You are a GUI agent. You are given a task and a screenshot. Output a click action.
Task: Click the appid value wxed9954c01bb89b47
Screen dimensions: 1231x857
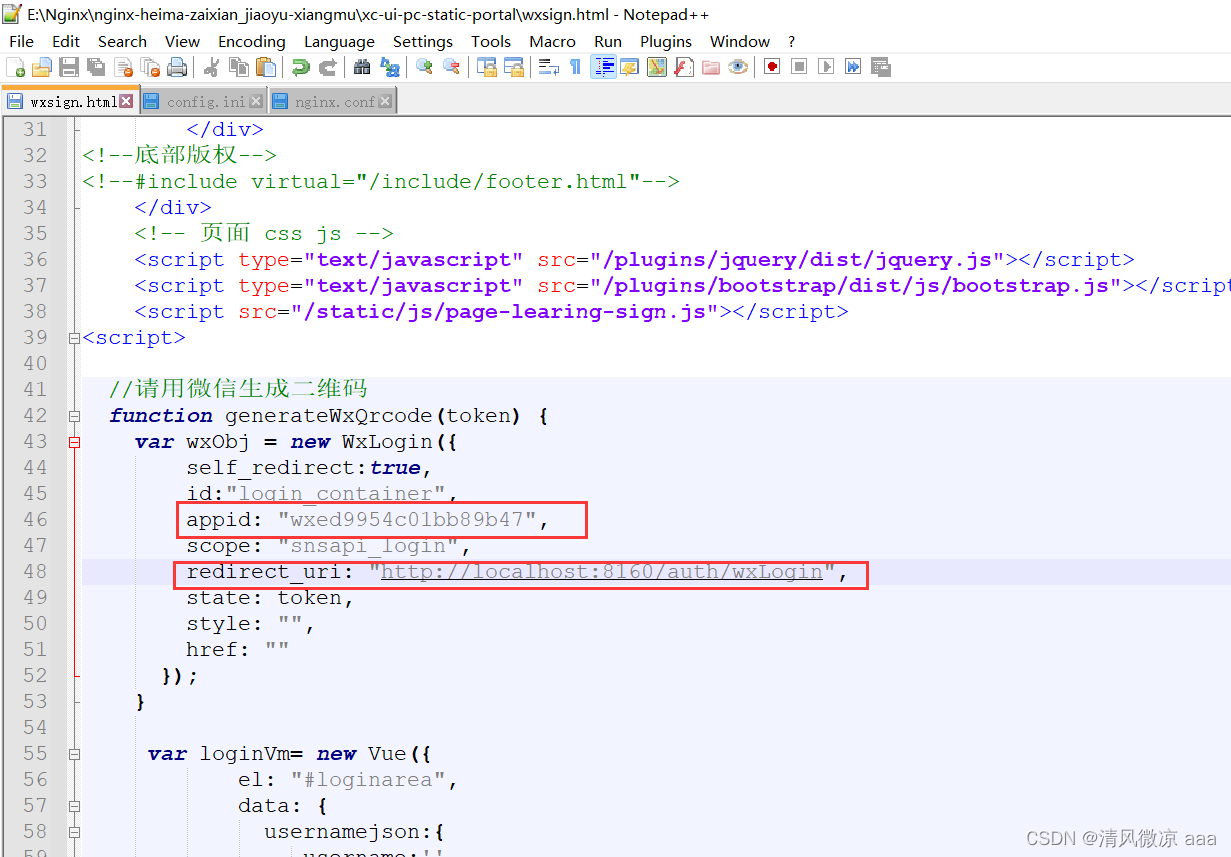click(407, 520)
